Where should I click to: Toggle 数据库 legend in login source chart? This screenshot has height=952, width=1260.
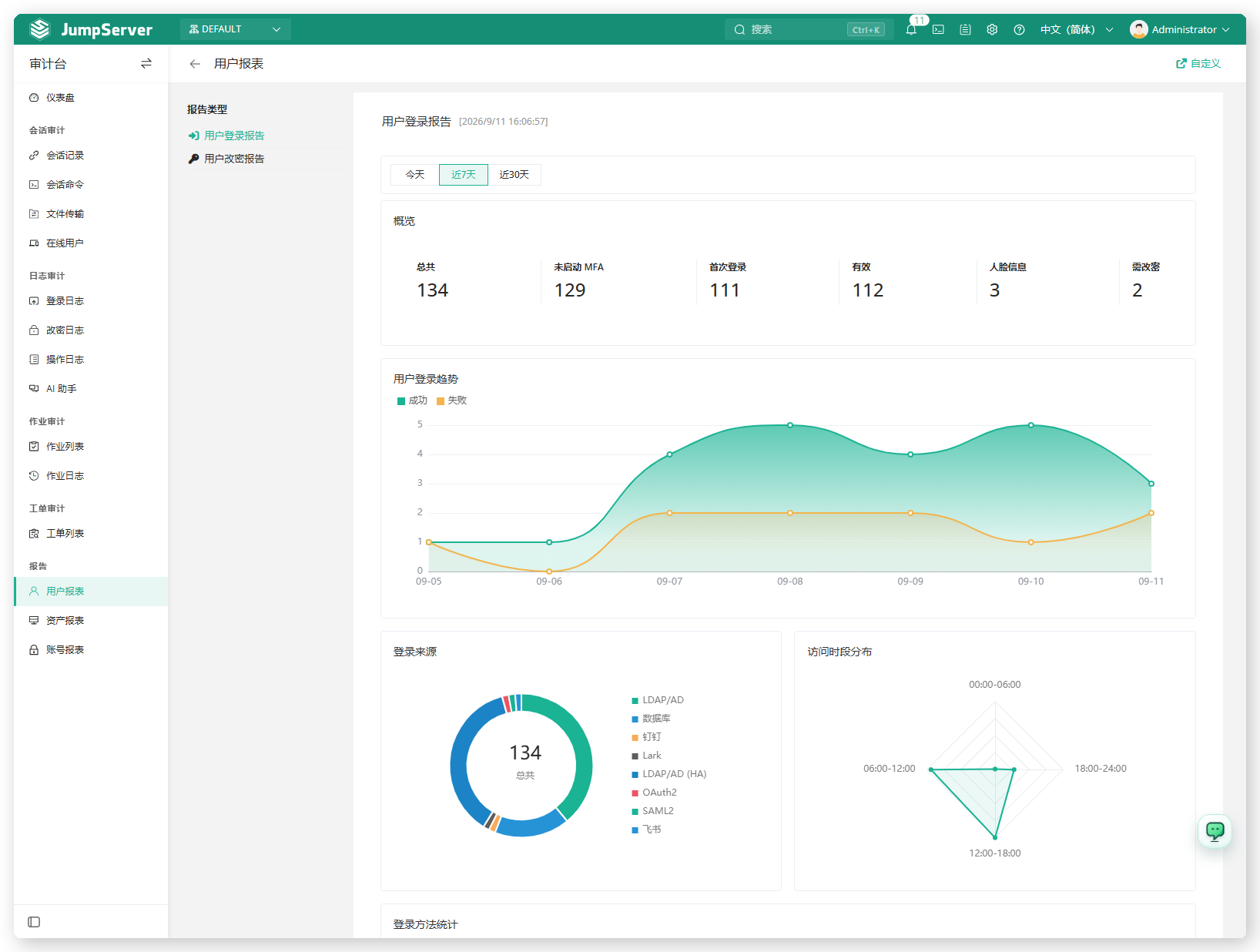pos(651,719)
